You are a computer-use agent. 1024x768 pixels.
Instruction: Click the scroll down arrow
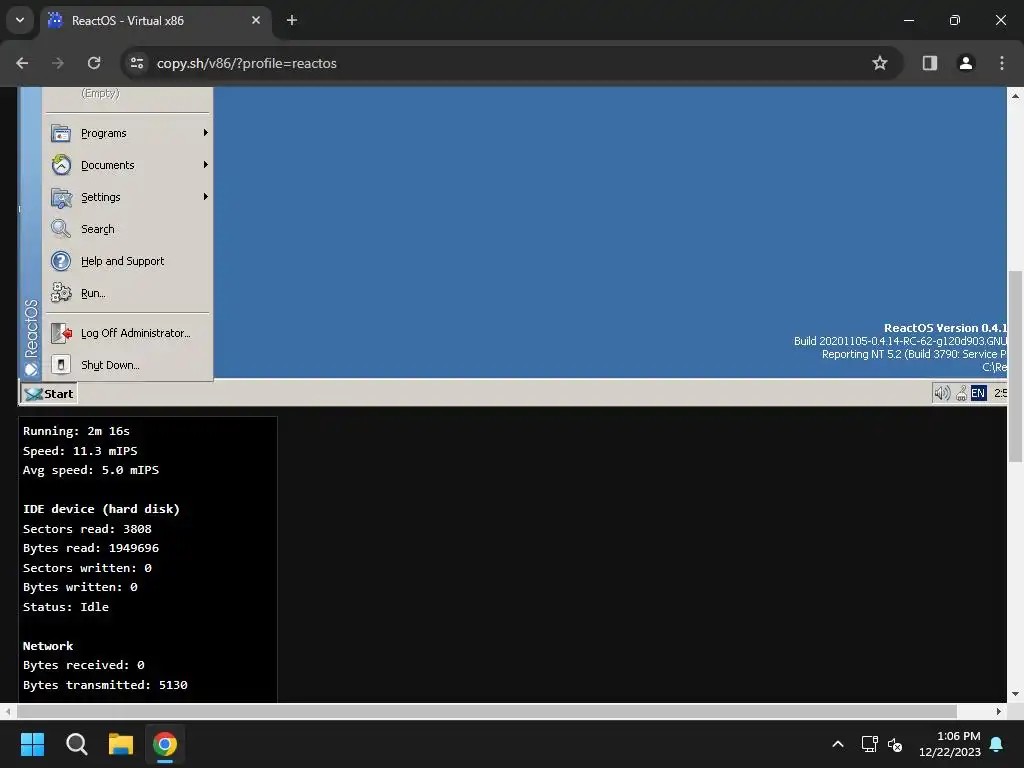pos(1016,694)
